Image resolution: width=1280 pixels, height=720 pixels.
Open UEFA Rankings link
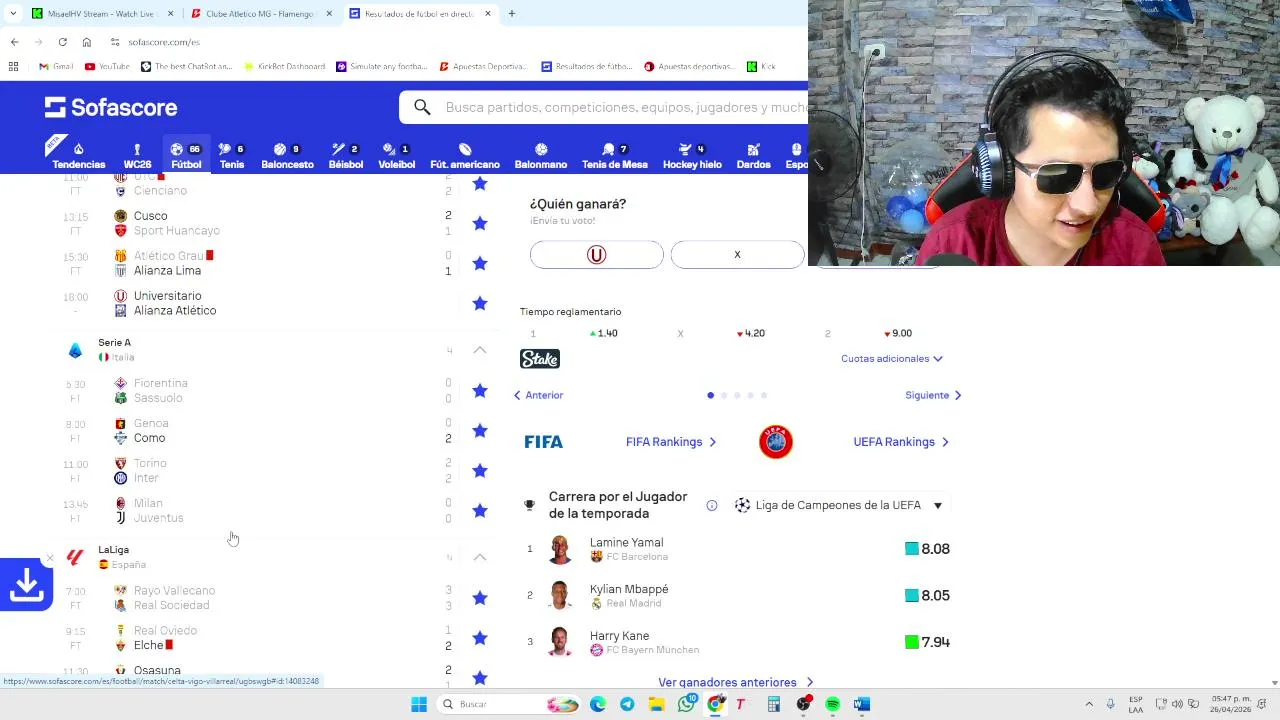[x=901, y=442]
